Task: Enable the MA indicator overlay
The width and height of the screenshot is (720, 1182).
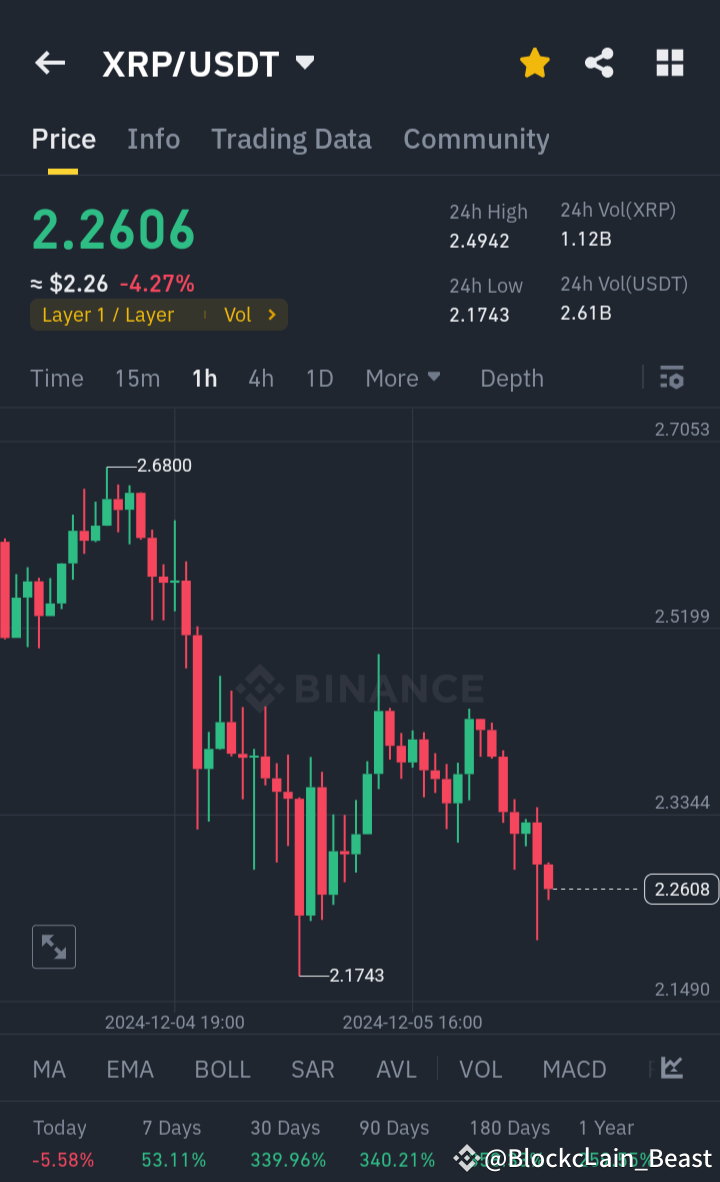Action: point(48,1069)
